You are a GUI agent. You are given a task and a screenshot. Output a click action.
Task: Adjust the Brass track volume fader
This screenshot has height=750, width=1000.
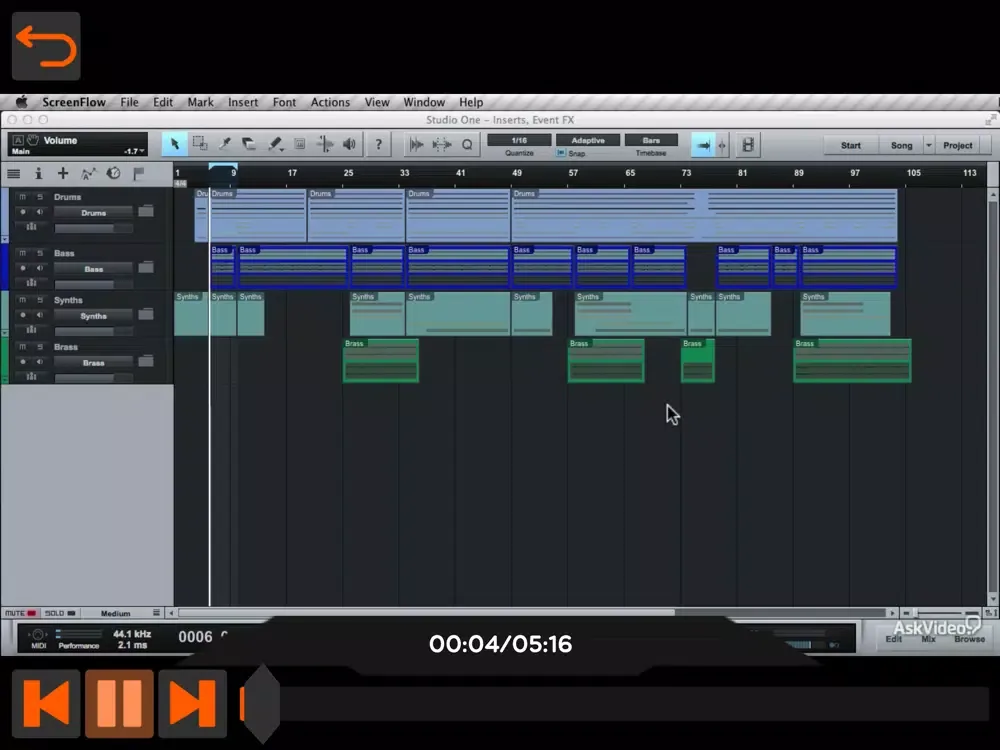click(x=94, y=378)
